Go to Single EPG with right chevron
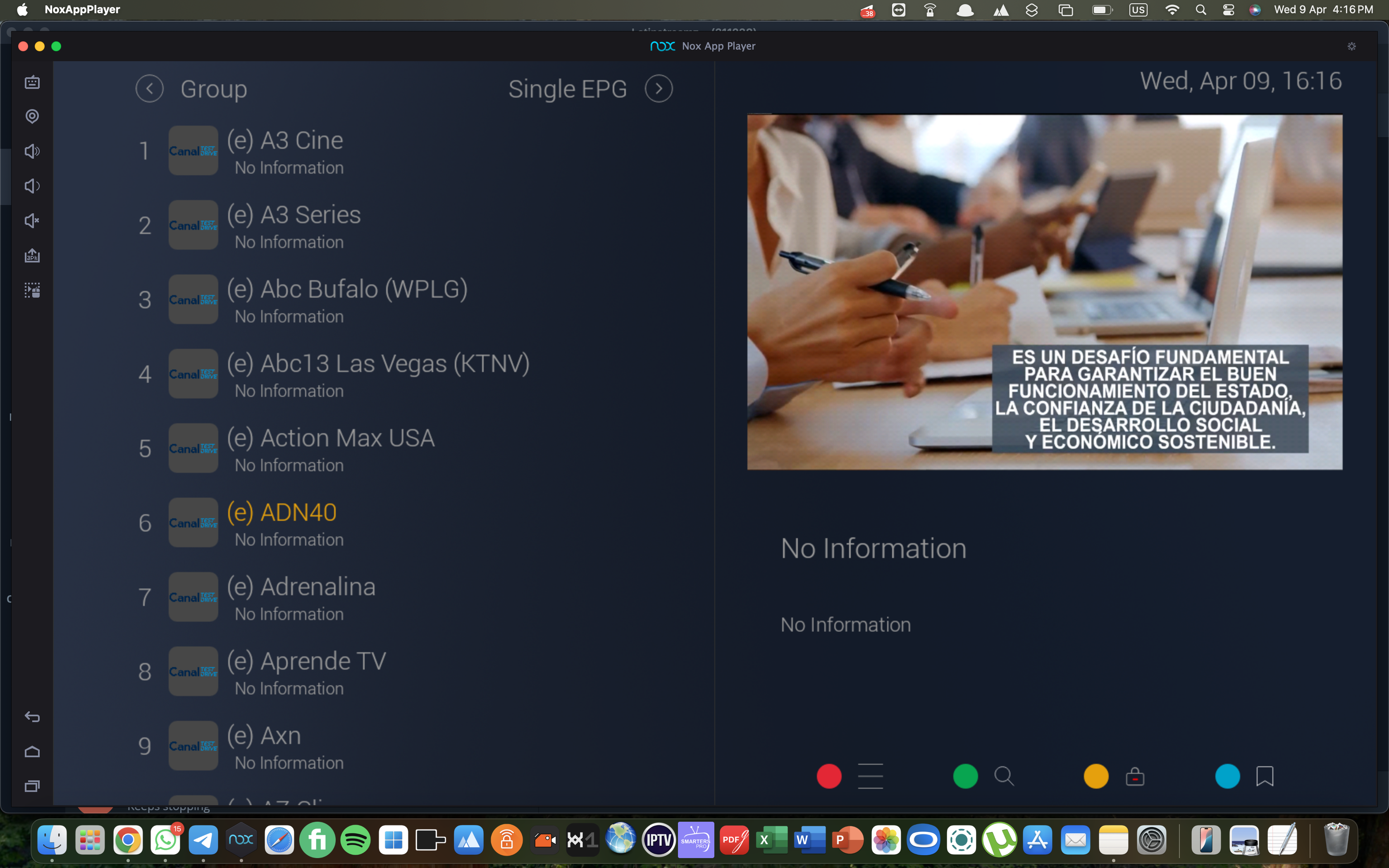Viewport: 1389px width, 868px height. point(659,89)
